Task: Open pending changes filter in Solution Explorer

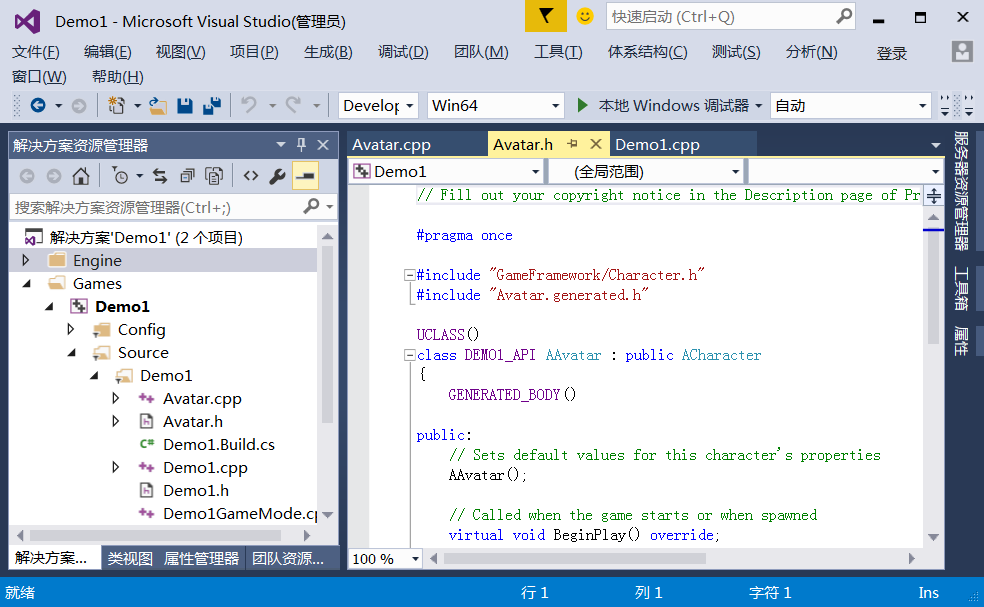Action: click(120, 176)
